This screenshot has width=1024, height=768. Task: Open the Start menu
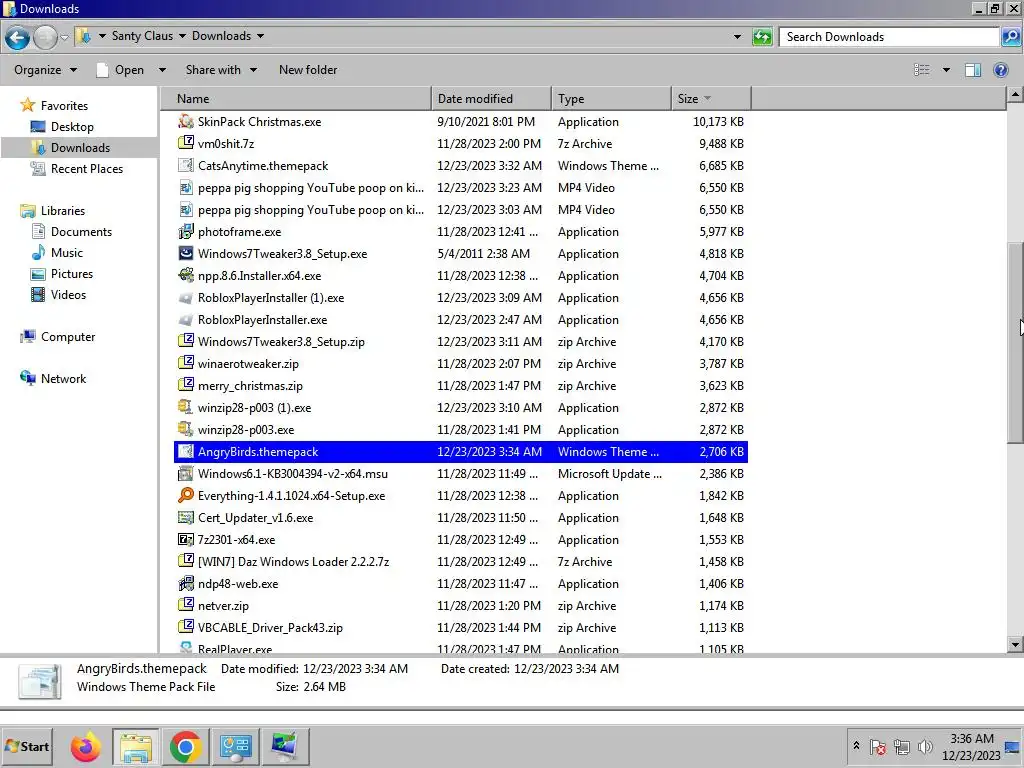coord(27,746)
